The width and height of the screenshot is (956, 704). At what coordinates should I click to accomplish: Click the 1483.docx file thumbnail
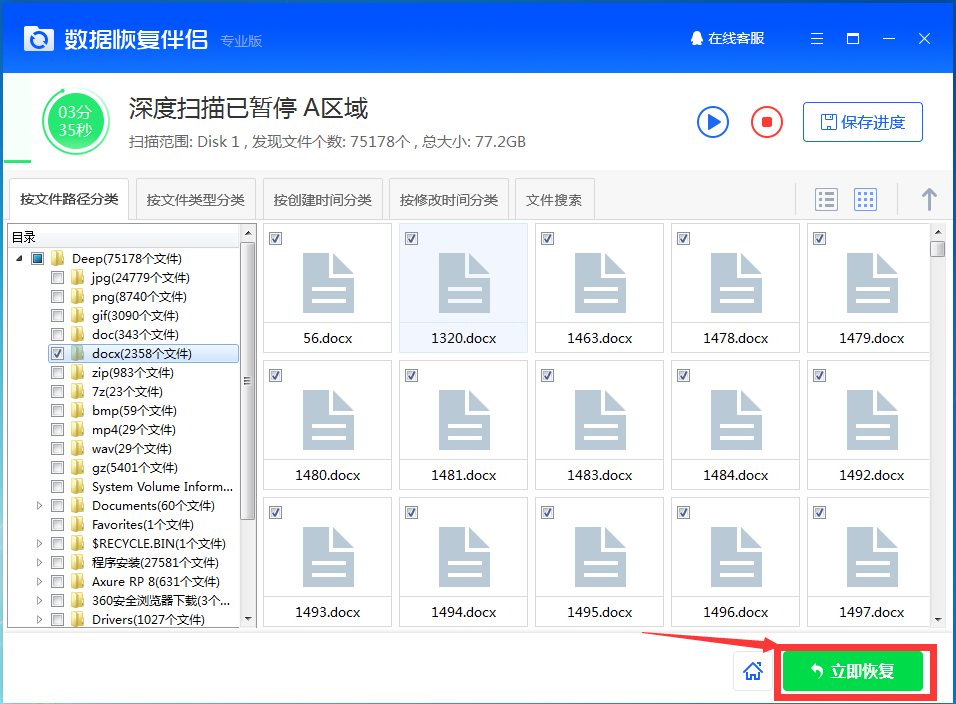point(599,425)
